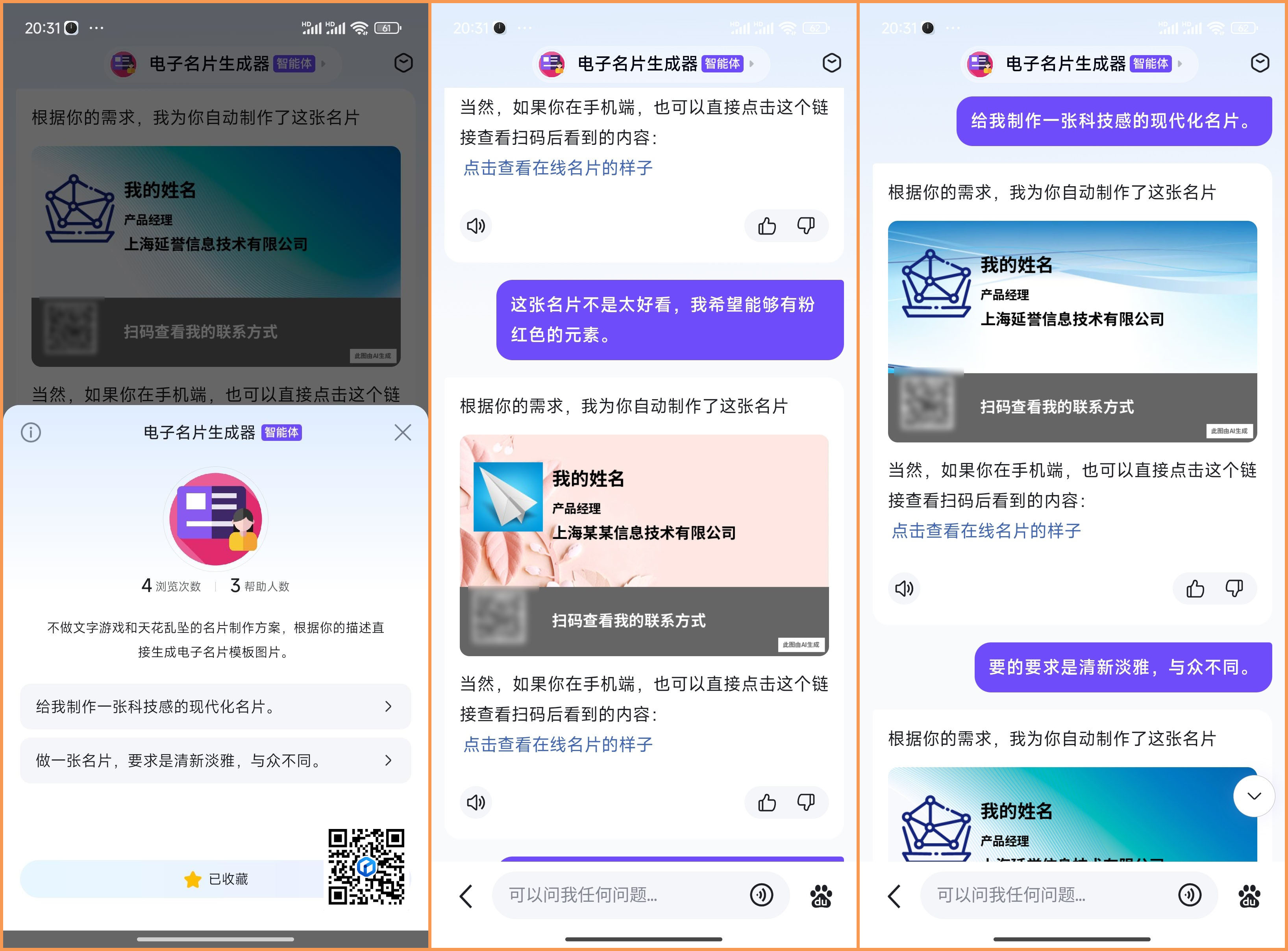Tap the paper plane logo on the pink card
This screenshot has height=951, width=1288.
coord(508,497)
